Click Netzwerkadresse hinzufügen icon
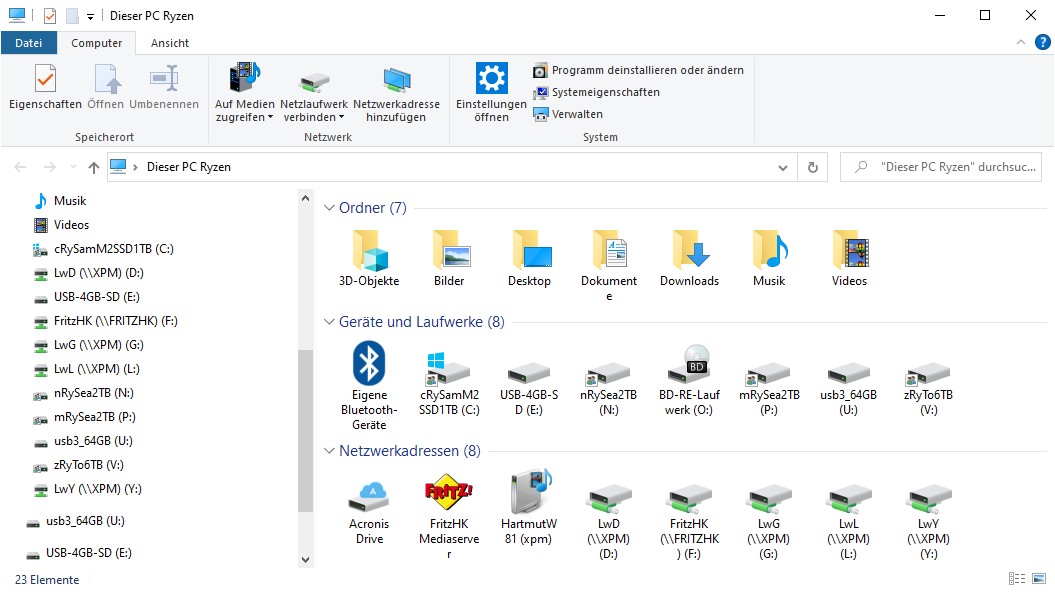Viewport: 1055px width, 592px height. 396,80
